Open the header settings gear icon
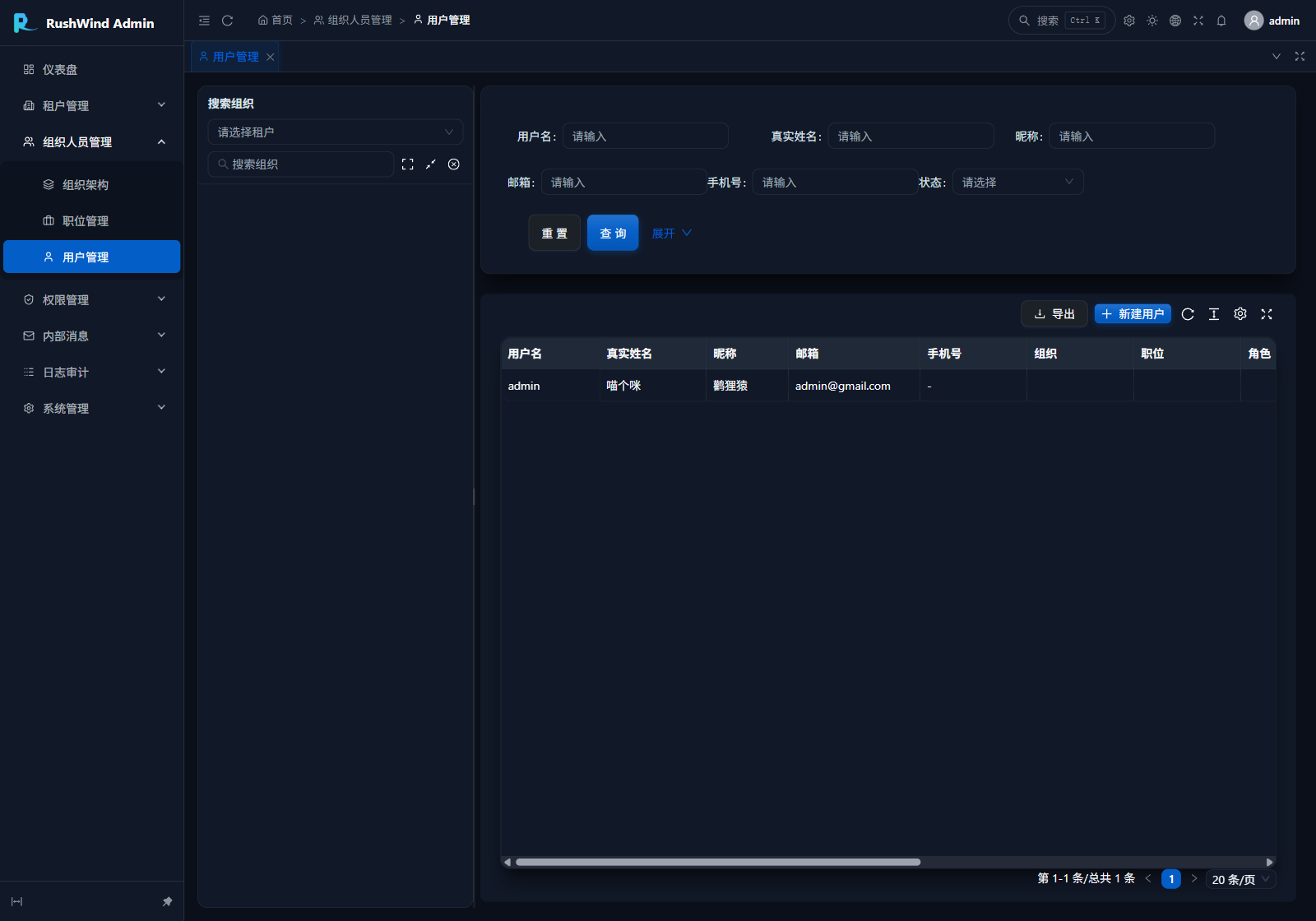1316x921 pixels. [1129, 21]
